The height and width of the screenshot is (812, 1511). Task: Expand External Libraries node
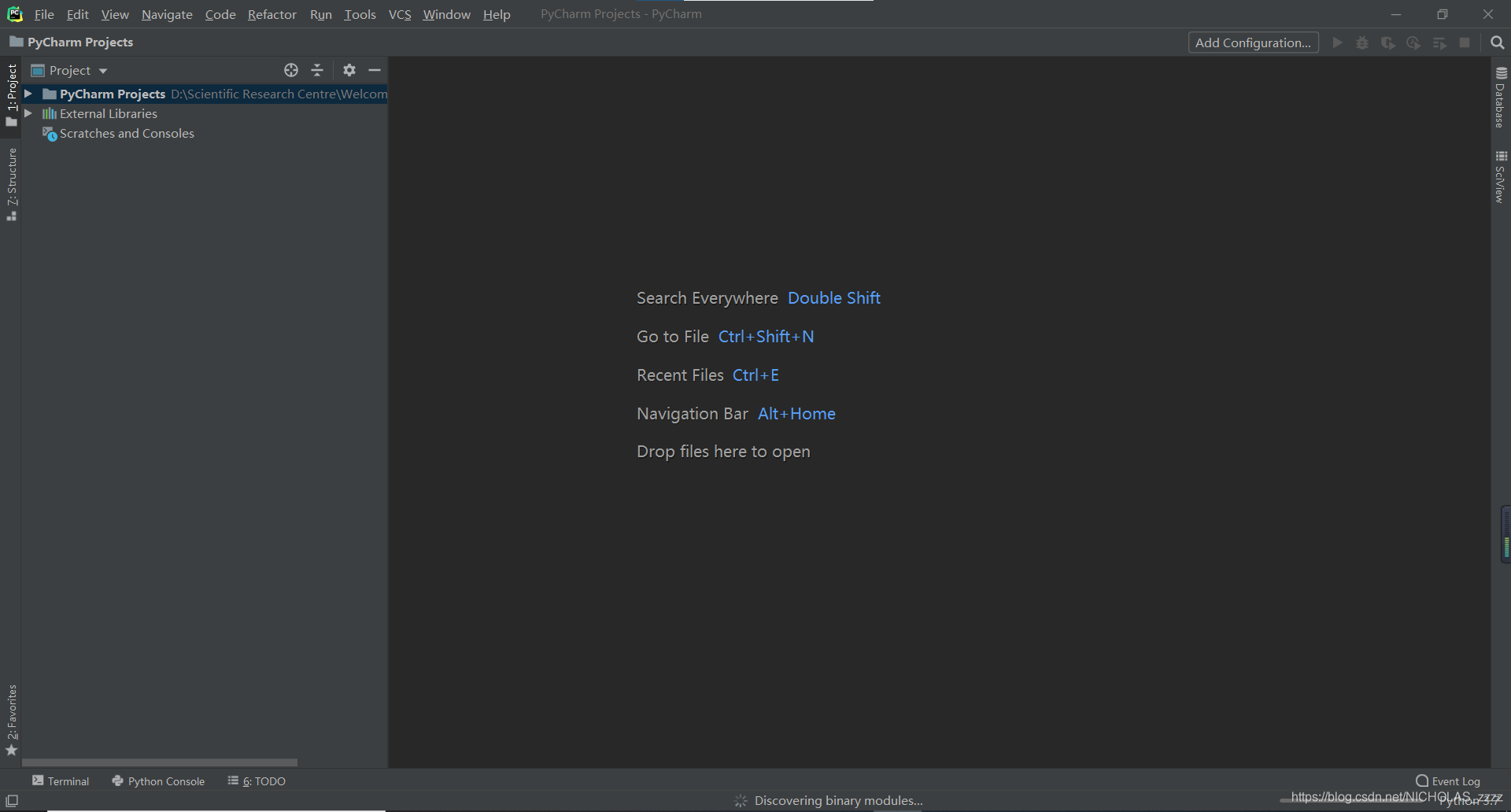pos(28,113)
